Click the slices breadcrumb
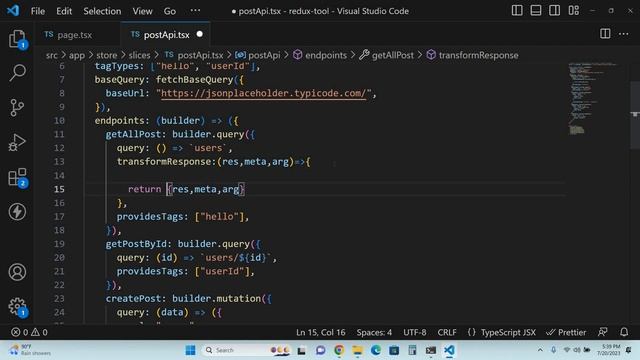 coord(140,55)
